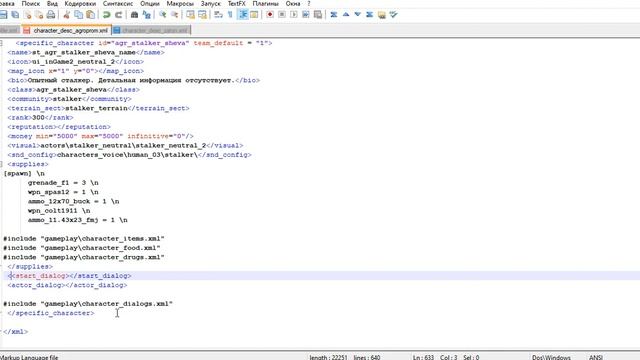The height and width of the screenshot is (360, 640).
Task: Toggle synchronized horizontal scrolling icon
Action: pyautogui.click(x=202, y=15)
